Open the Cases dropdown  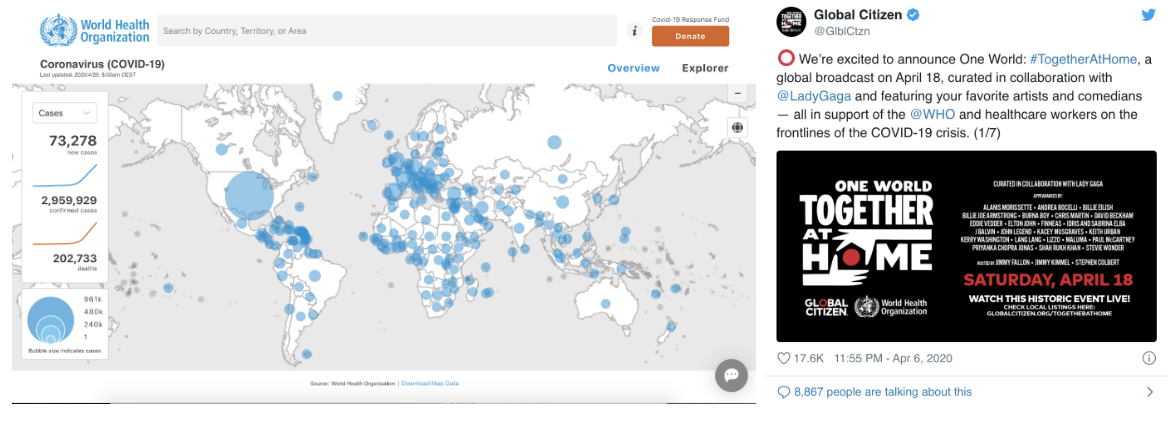pos(65,113)
